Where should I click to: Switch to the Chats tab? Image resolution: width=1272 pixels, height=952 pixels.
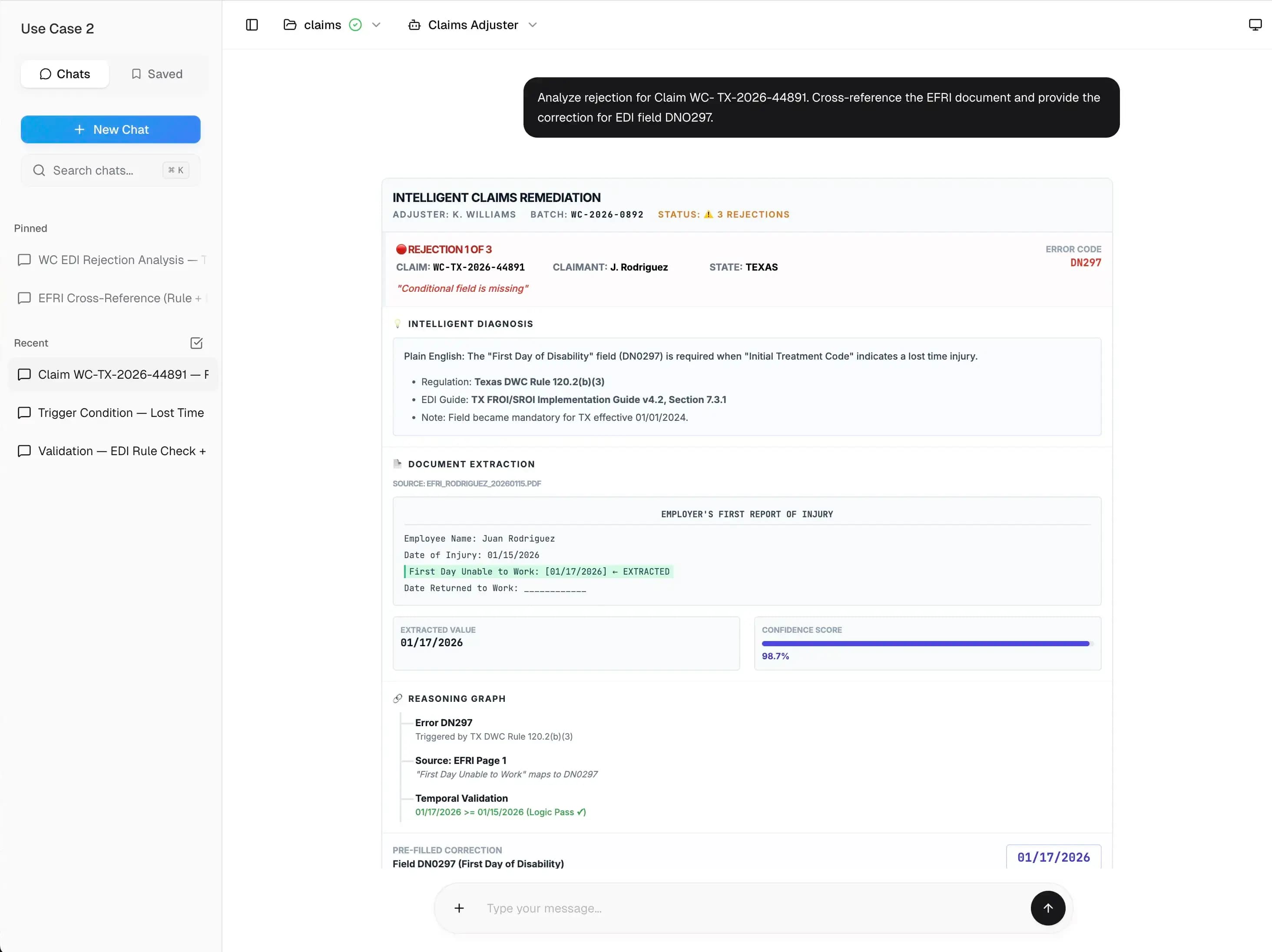tap(64, 73)
